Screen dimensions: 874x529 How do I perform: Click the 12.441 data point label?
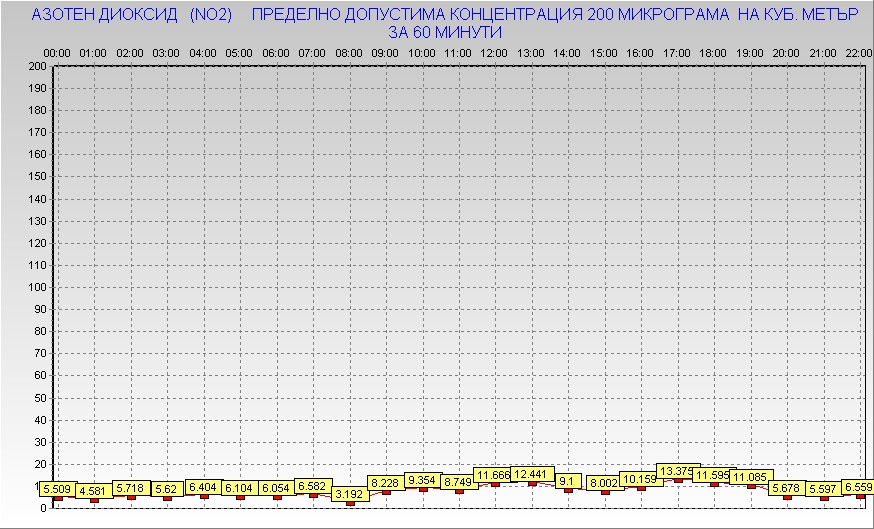tap(531, 474)
